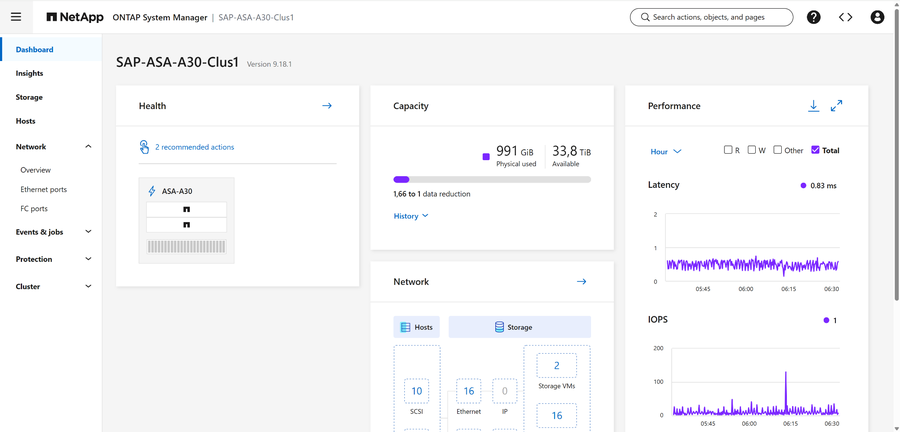Open Network Overview page

(x=36, y=170)
